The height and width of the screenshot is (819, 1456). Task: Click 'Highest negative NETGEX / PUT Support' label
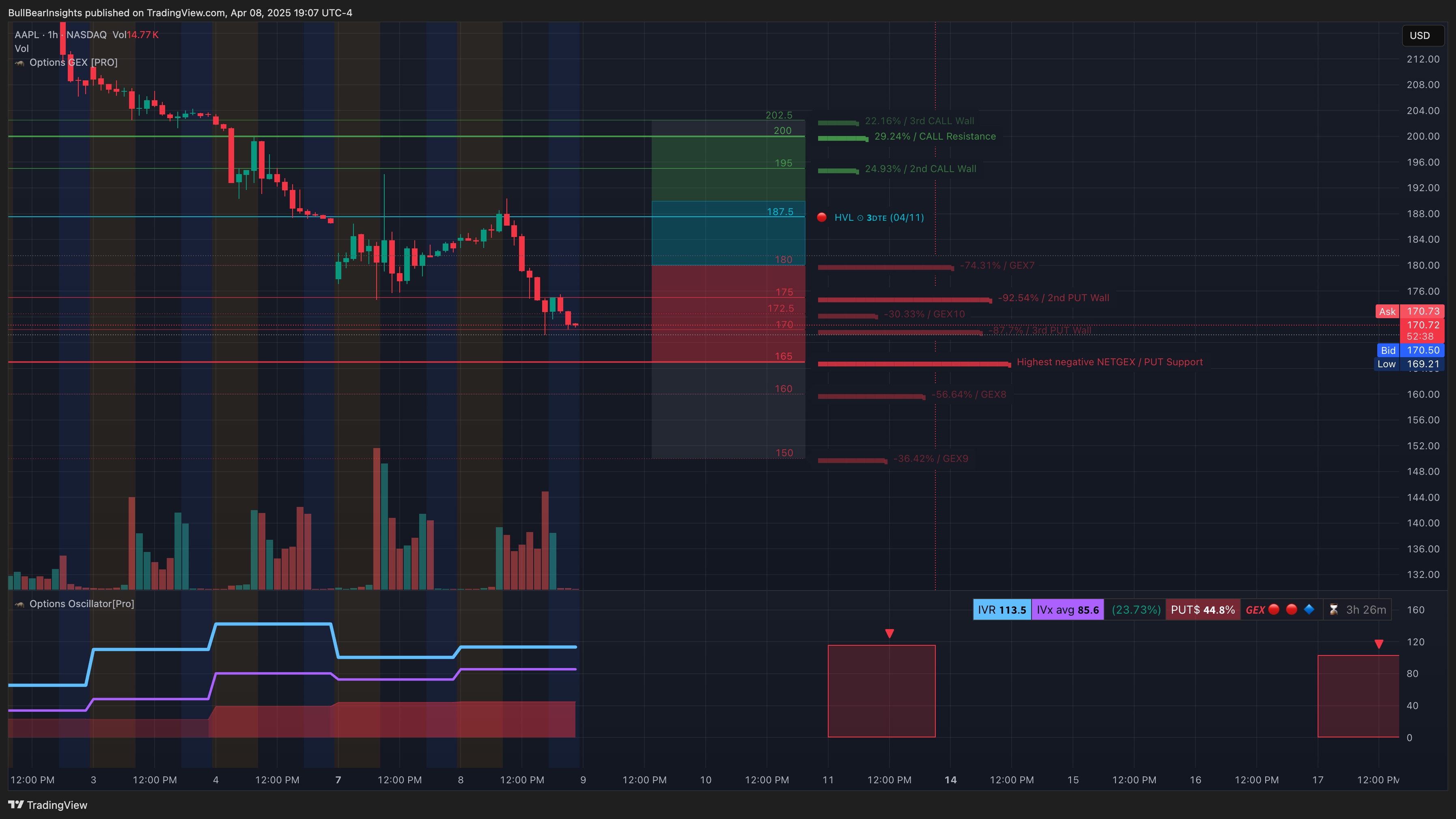pos(1109,362)
